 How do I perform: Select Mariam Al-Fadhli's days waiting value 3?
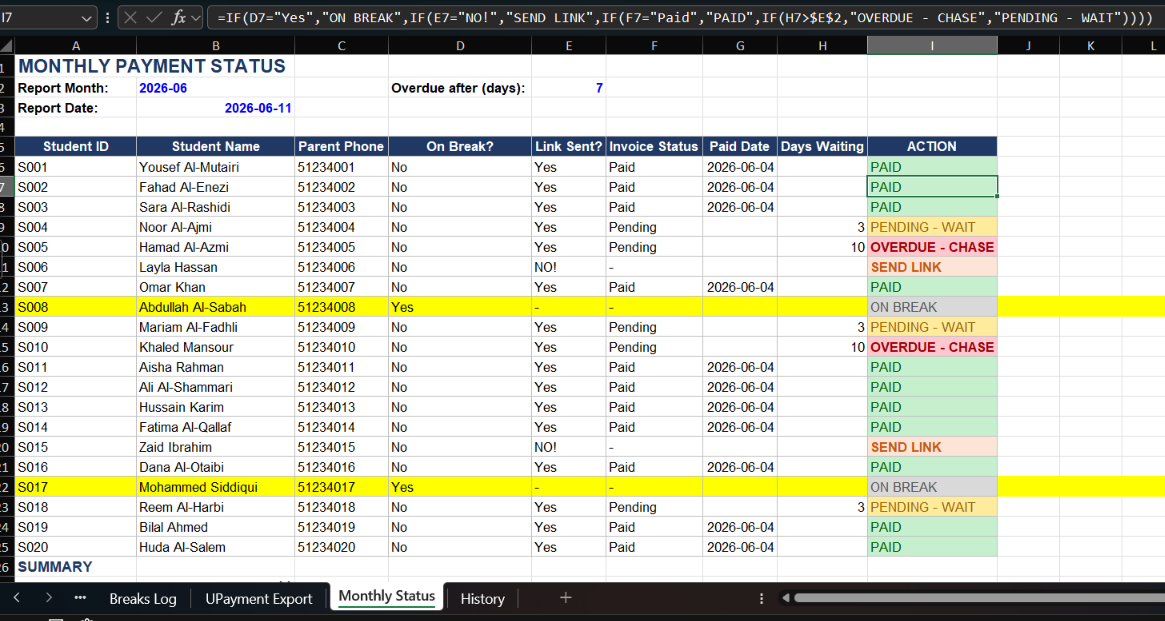822,327
